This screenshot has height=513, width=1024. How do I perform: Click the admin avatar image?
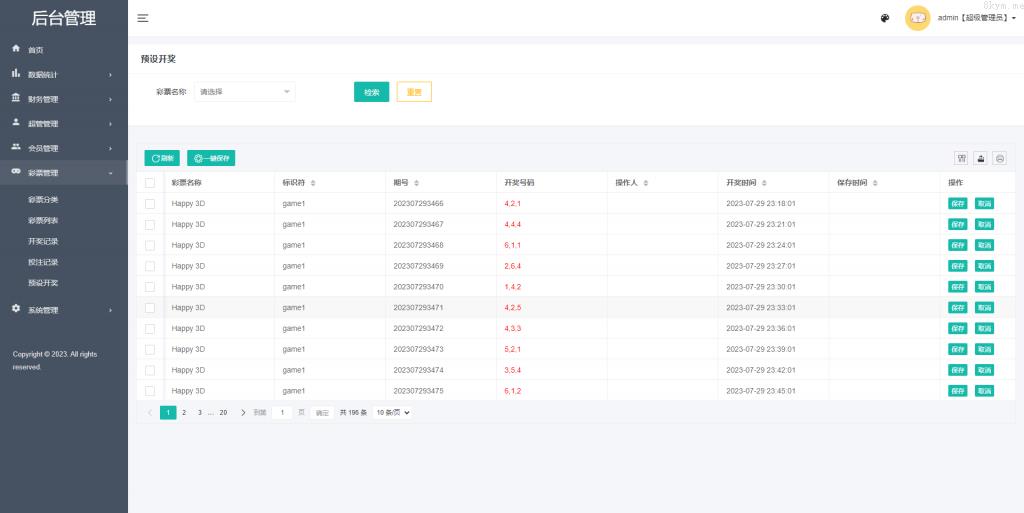click(x=917, y=18)
